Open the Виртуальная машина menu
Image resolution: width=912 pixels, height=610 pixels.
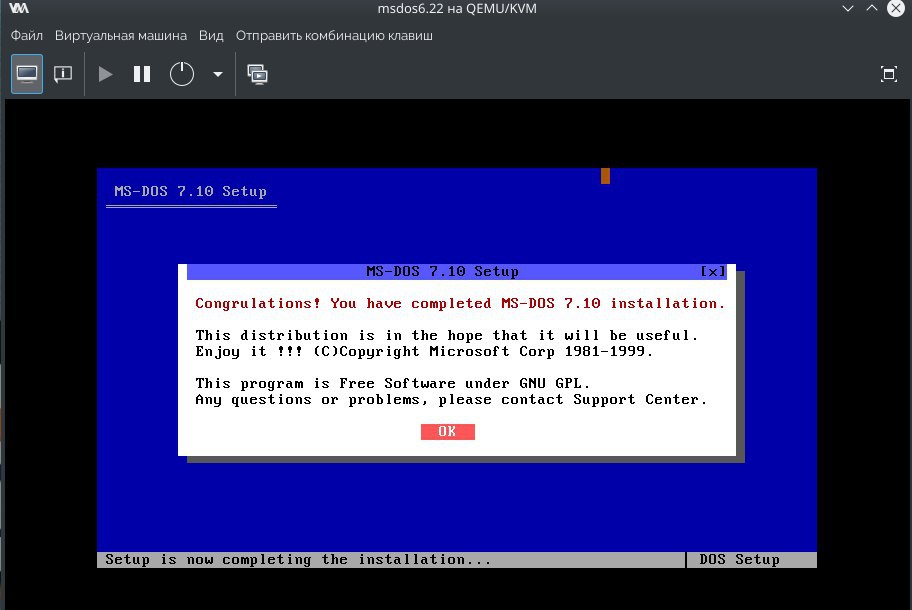(x=121, y=35)
